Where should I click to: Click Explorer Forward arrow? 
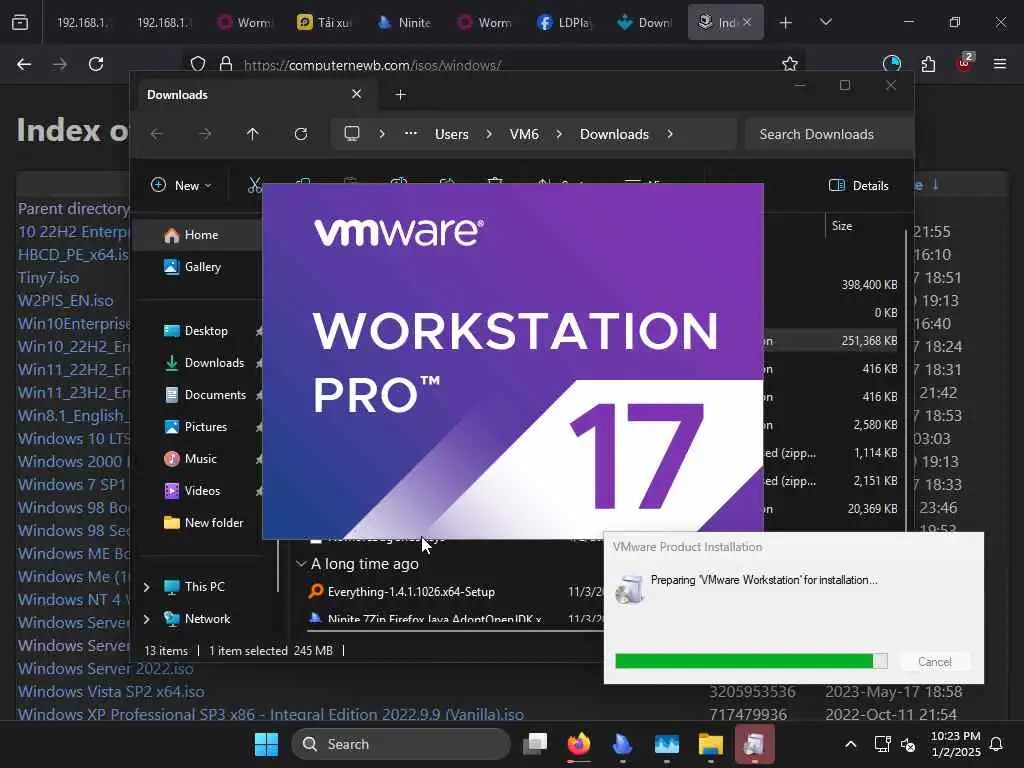click(x=205, y=134)
